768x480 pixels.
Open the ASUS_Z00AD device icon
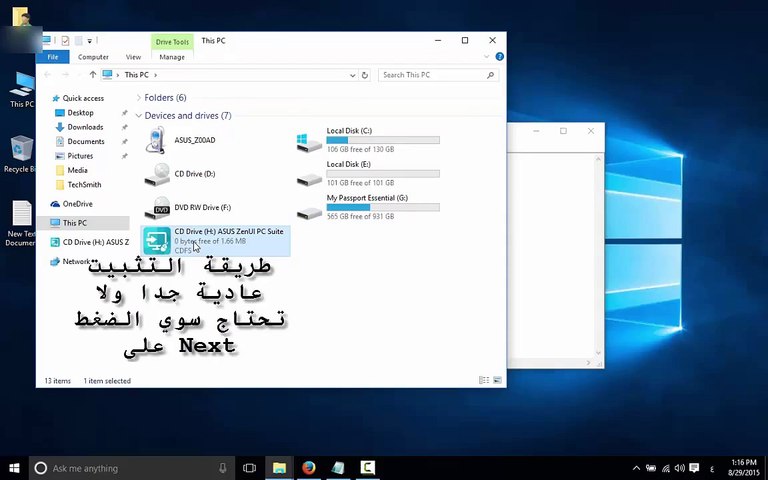pyautogui.click(x=156, y=140)
